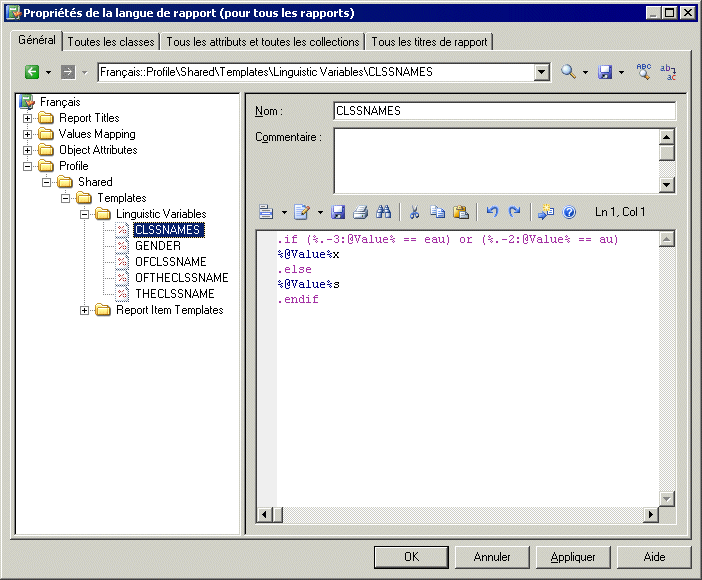Click the grey Forward navigation arrow
The width and height of the screenshot is (702, 580).
(x=68, y=72)
